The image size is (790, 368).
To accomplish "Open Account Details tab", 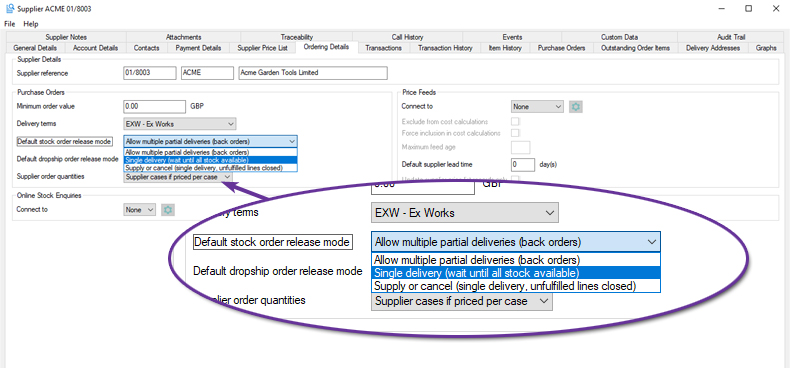I will point(96,48).
